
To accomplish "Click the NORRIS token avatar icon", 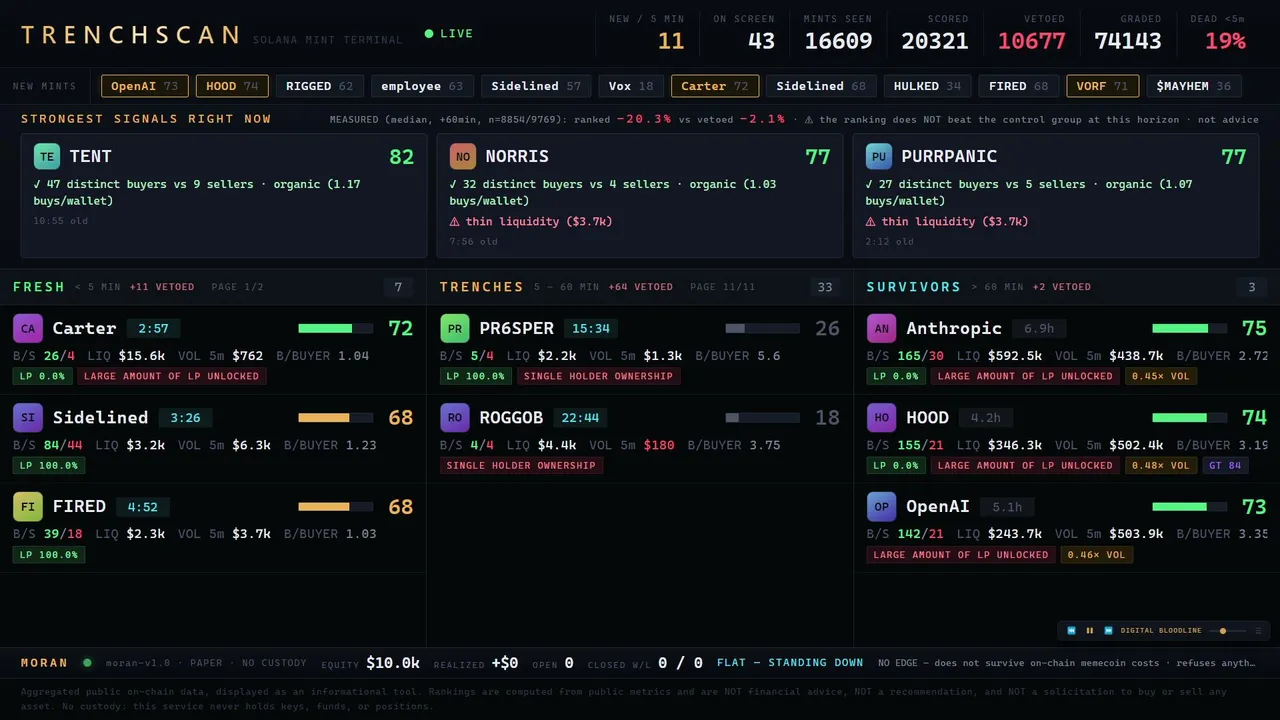I will 462,156.
